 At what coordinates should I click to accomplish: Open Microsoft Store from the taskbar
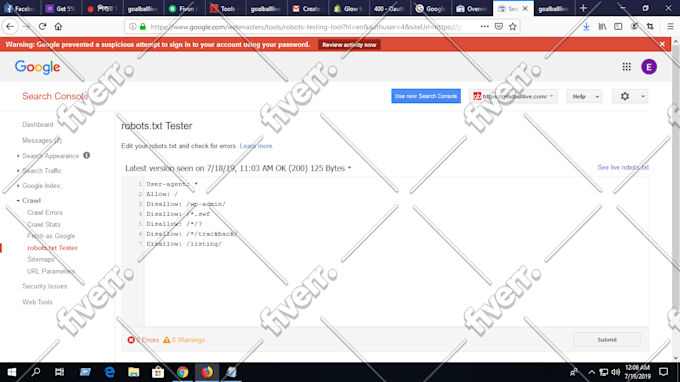pyautogui.click(x=158, y=372)
